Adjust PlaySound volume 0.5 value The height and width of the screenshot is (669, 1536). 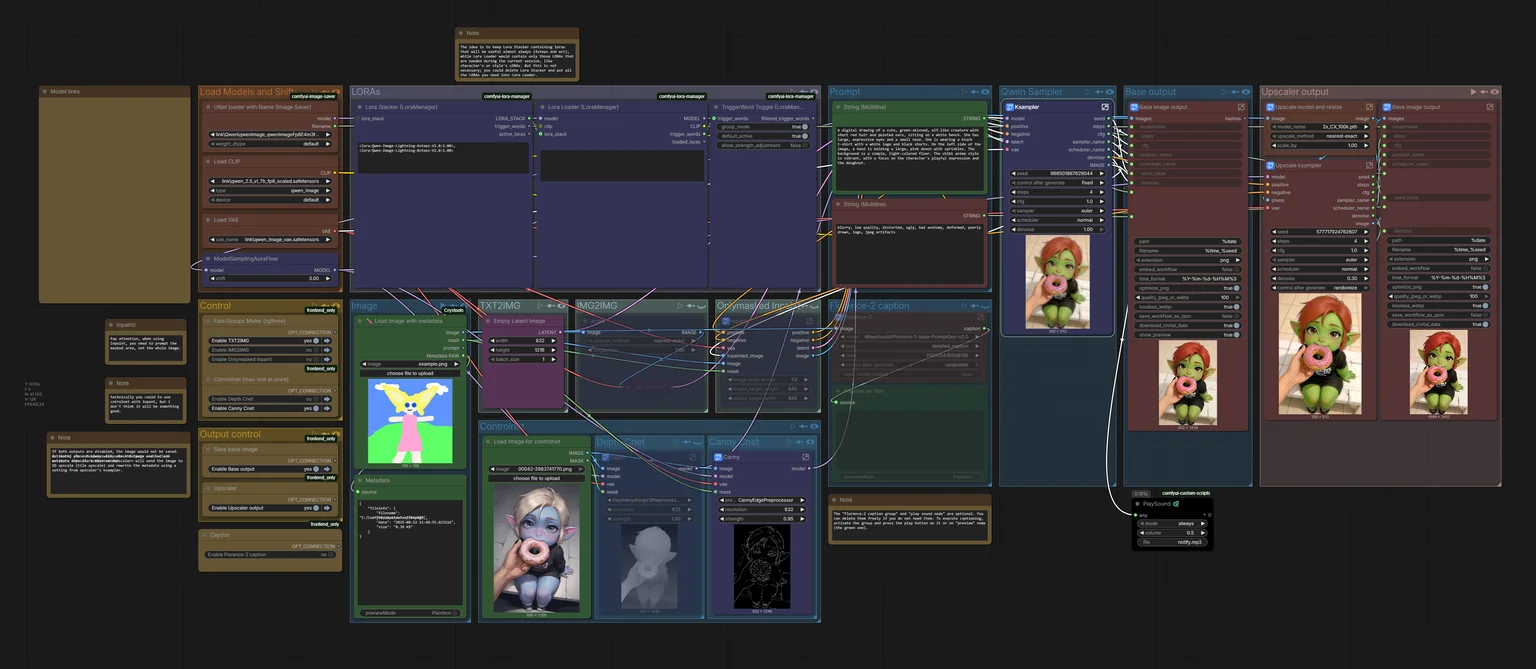pyautogui.click(x=1172, y=533)
